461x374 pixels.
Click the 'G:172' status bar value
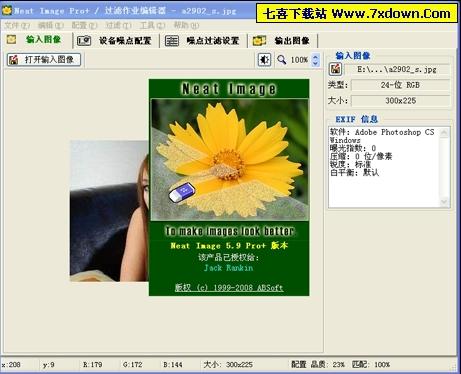pyautogui.click(x=132, y=365)
